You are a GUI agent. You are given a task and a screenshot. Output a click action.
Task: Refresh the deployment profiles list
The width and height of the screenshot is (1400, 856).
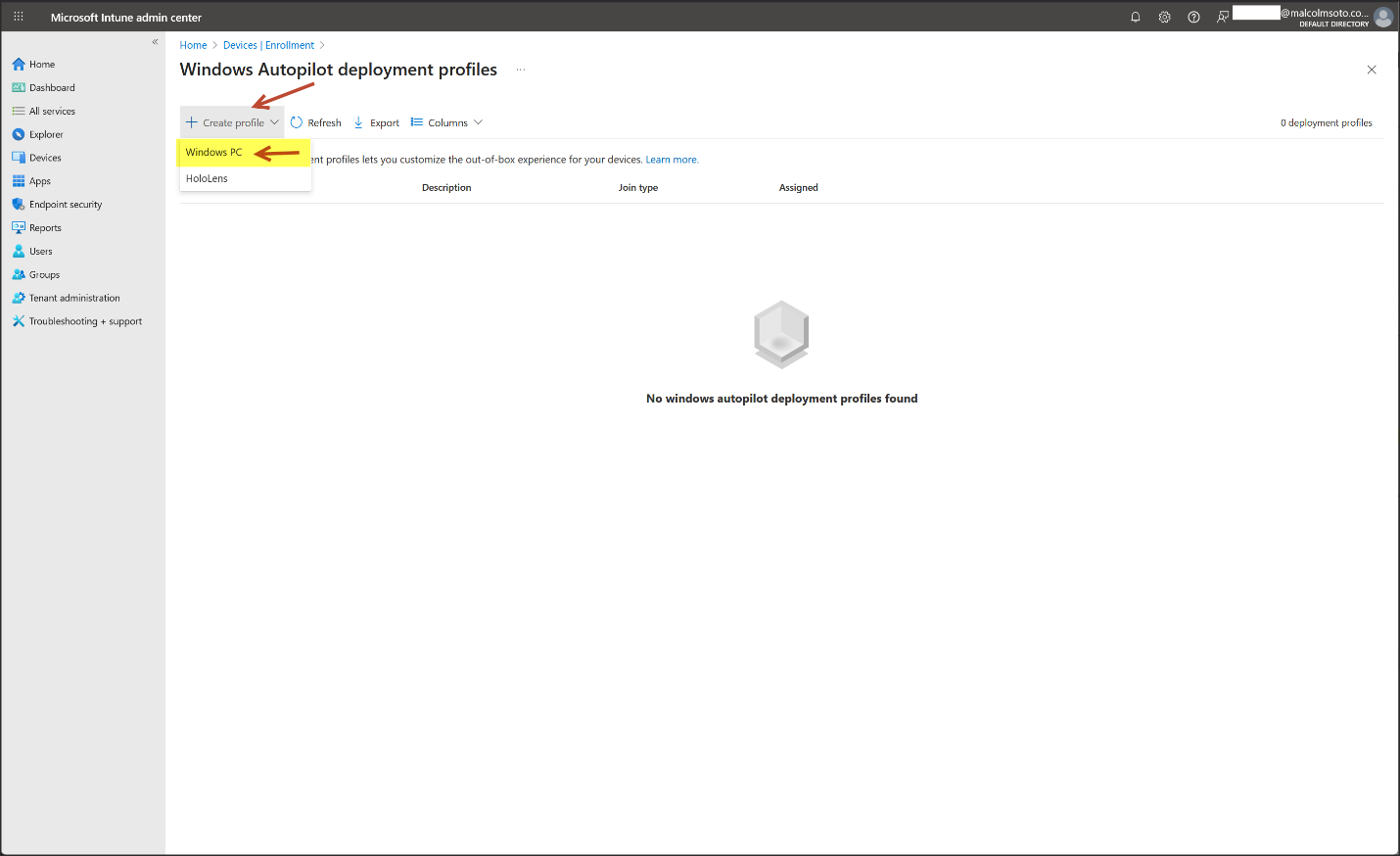tap(316, 122)
